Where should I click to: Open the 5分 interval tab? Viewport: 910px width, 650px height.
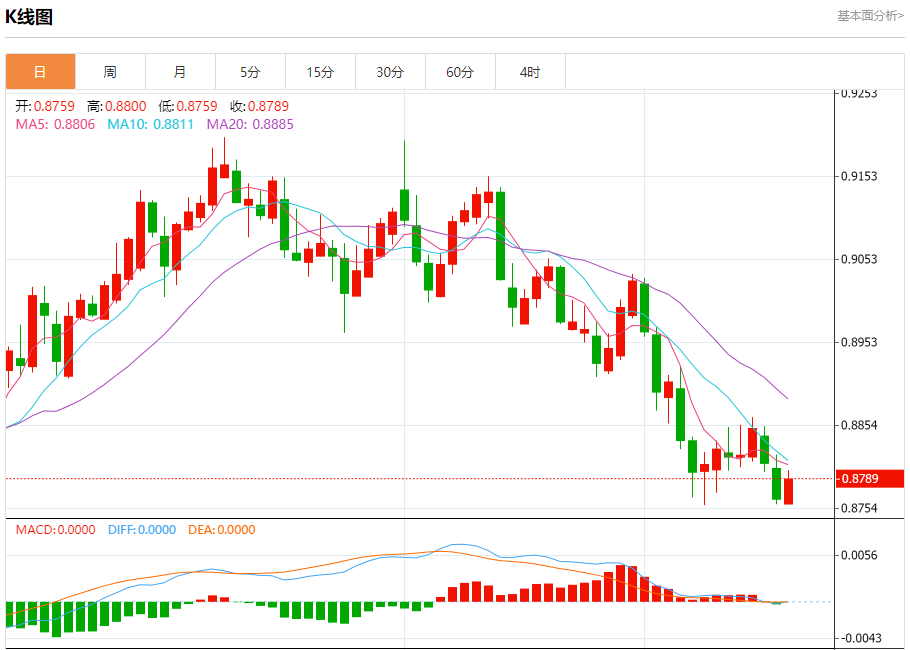250,72
